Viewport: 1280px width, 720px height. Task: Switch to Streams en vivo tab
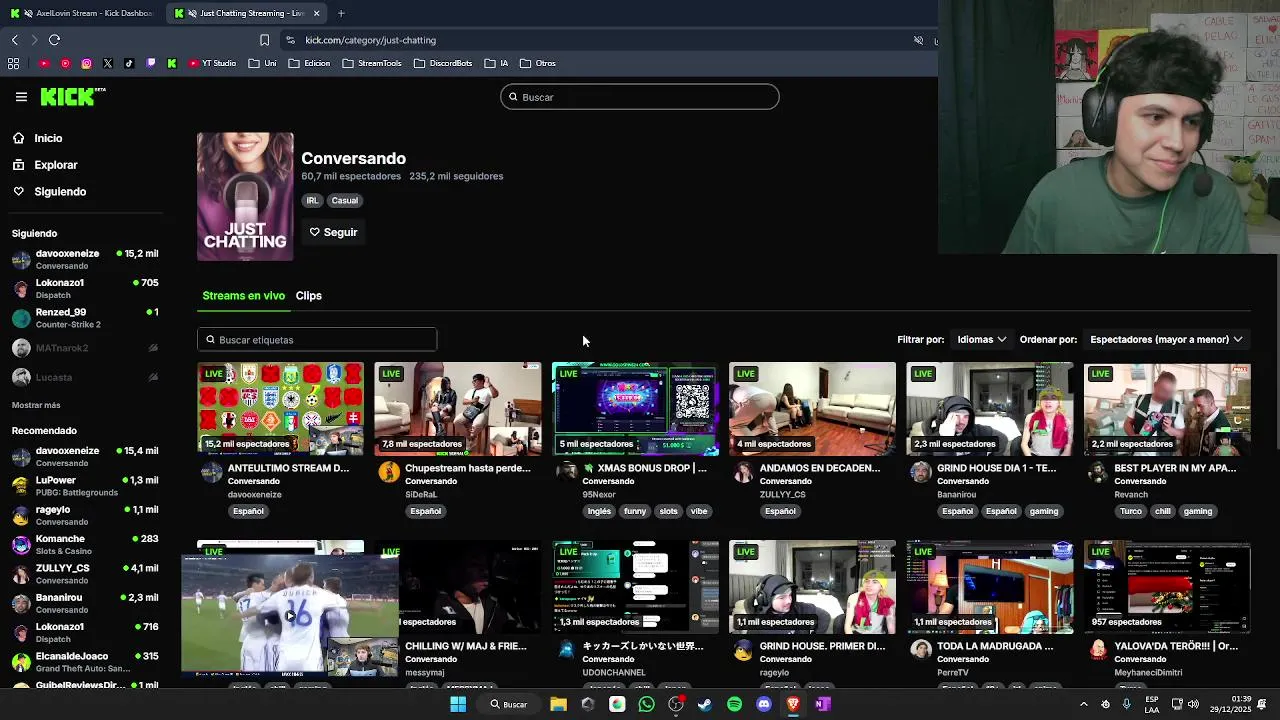point(243,296)
